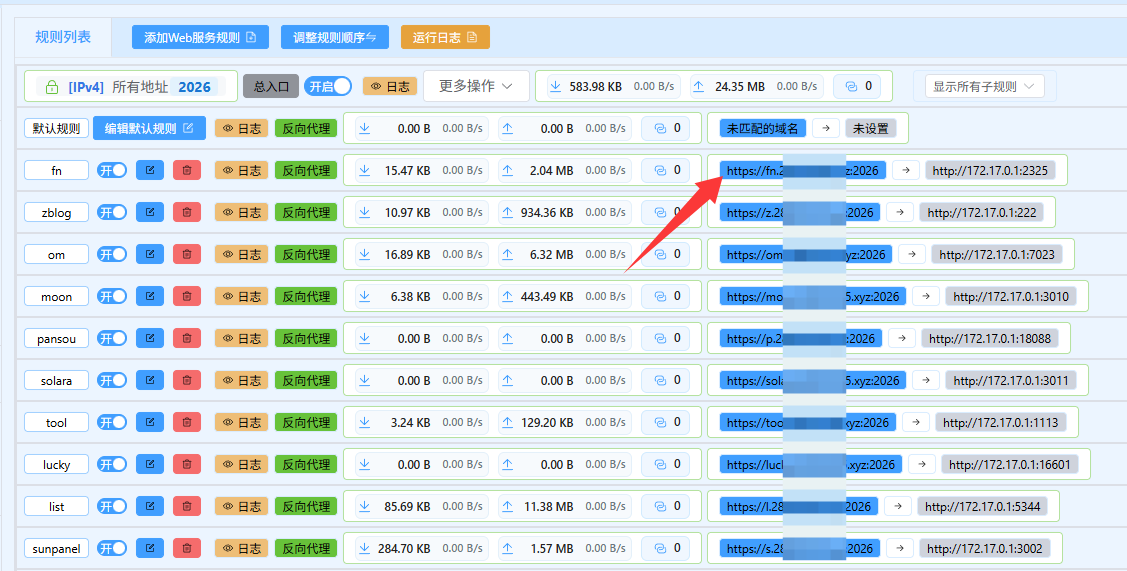Click the delete icon for pansou rule
Image resolution: width=1127 pixels, height=571 pixels.
point(187,339)
